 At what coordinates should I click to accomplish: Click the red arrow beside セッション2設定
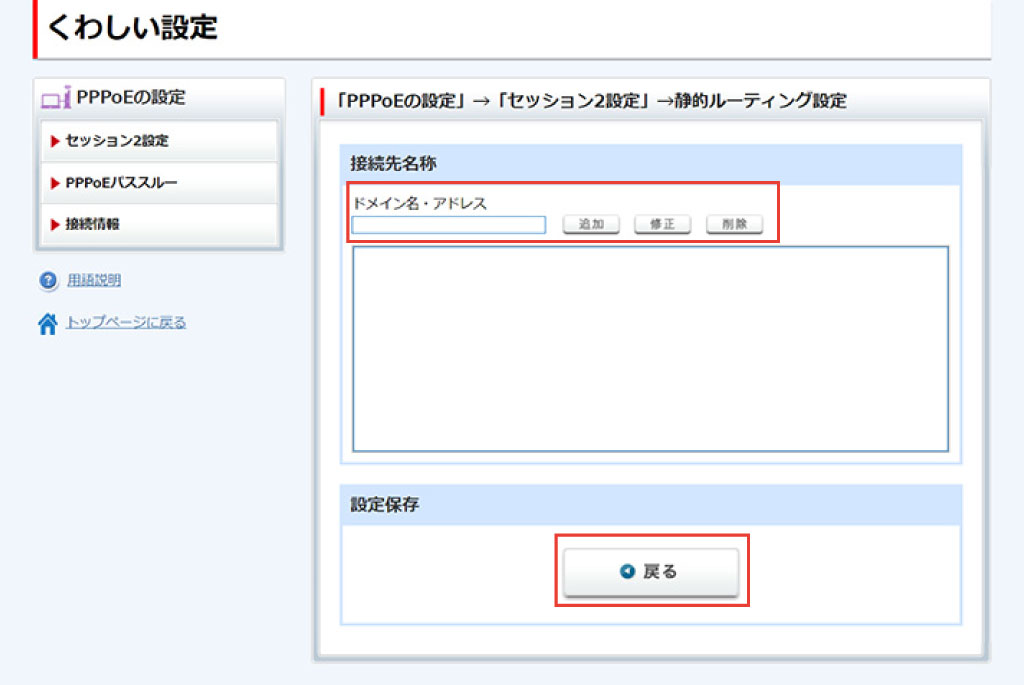coord(55,141)
